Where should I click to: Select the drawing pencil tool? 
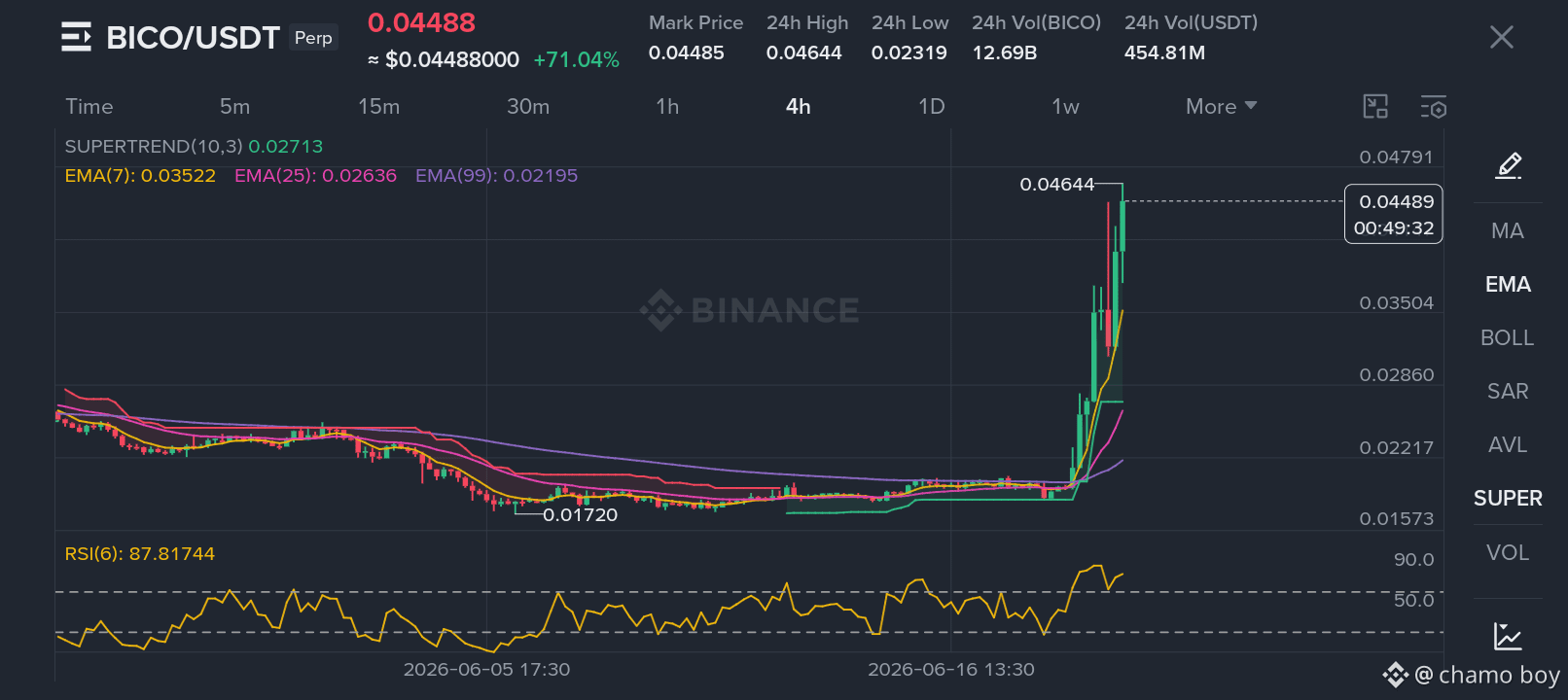[1508, 166]
